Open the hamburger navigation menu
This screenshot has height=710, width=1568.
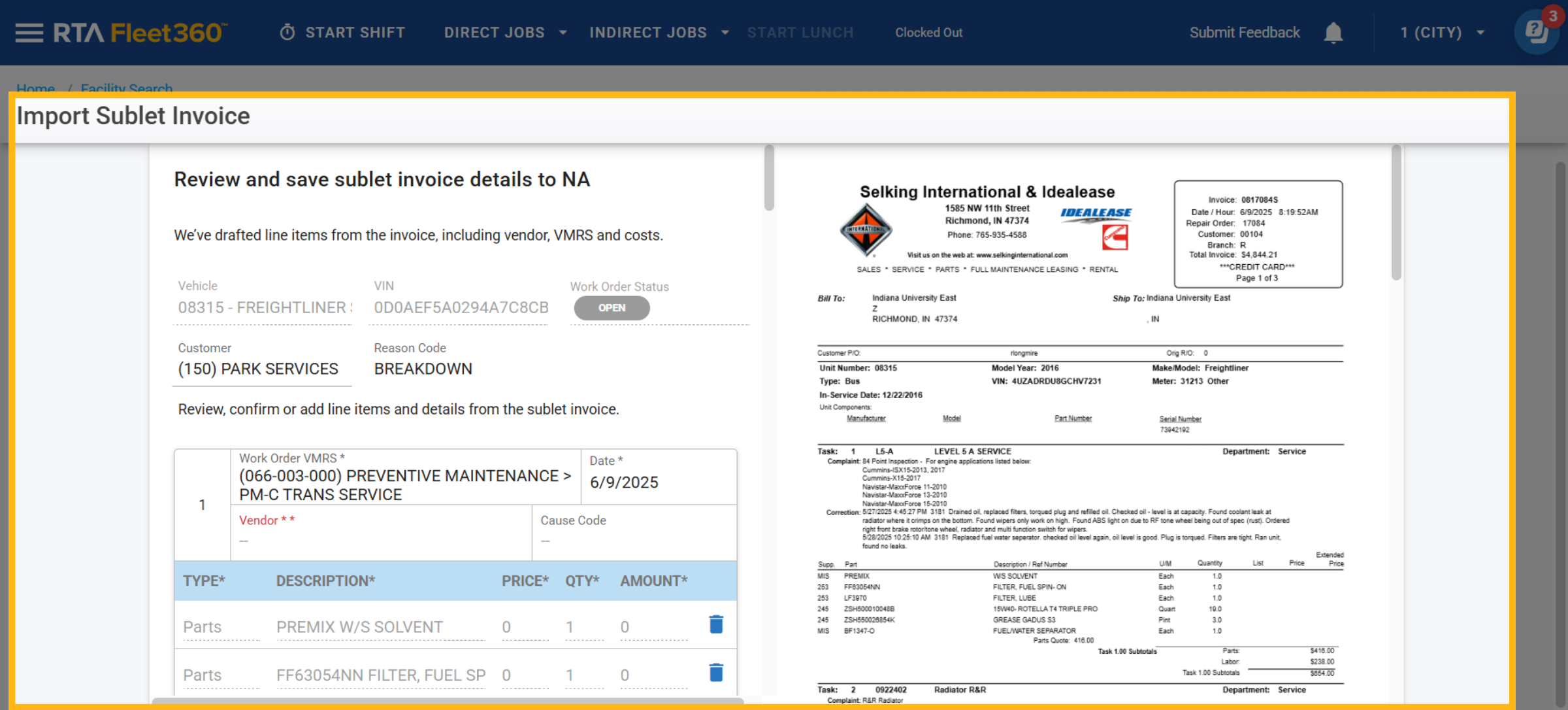pyautogui.click(x=29, y=33)
